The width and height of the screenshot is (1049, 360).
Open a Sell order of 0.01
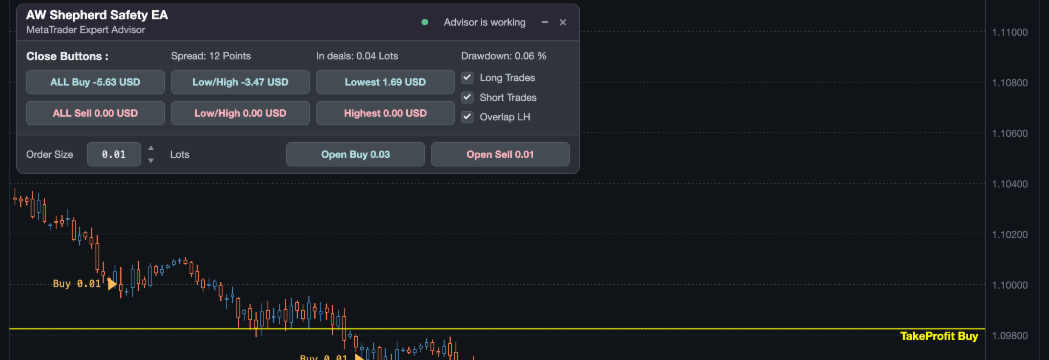pos(500,155)
